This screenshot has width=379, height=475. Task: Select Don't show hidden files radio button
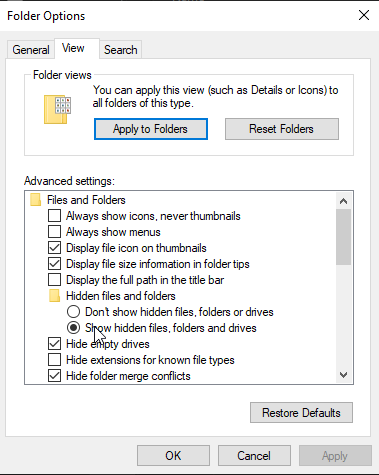tap(73, 312)
